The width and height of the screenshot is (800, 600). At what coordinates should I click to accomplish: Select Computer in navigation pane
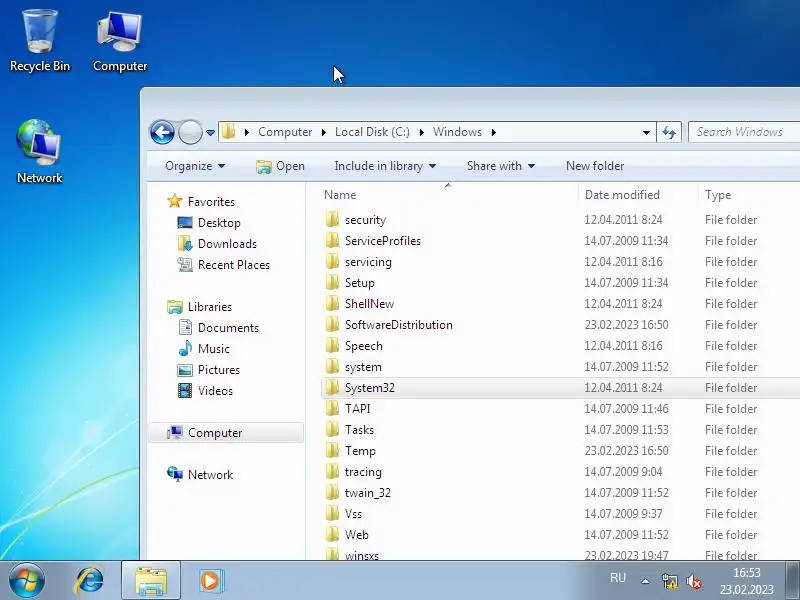(226, 433)
